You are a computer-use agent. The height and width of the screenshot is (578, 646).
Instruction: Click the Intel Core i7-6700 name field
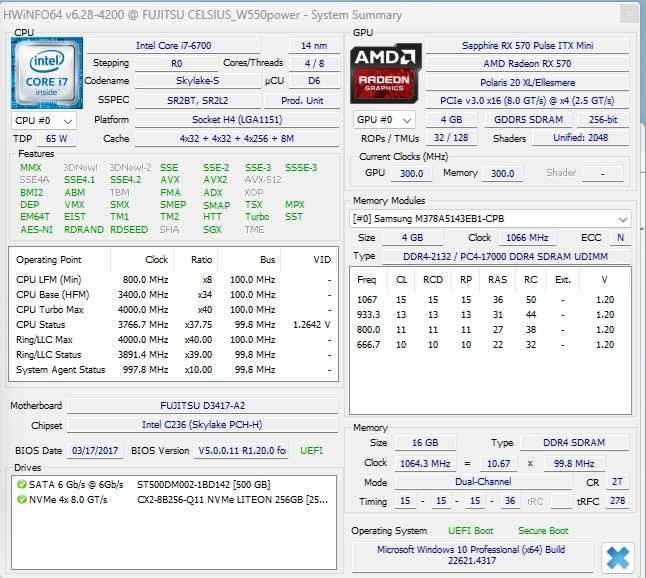click(173, 46)
